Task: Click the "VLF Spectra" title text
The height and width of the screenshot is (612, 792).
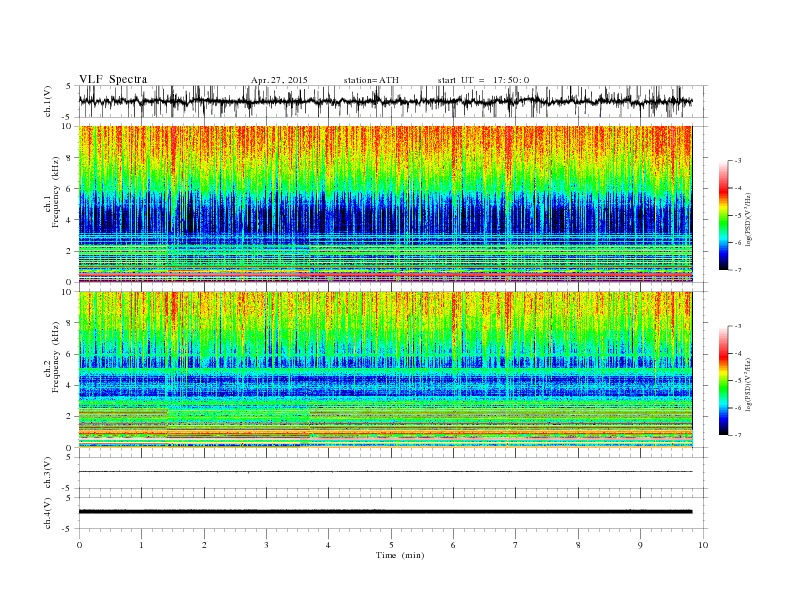Action: pyautogui.click(x=113, y=79)
